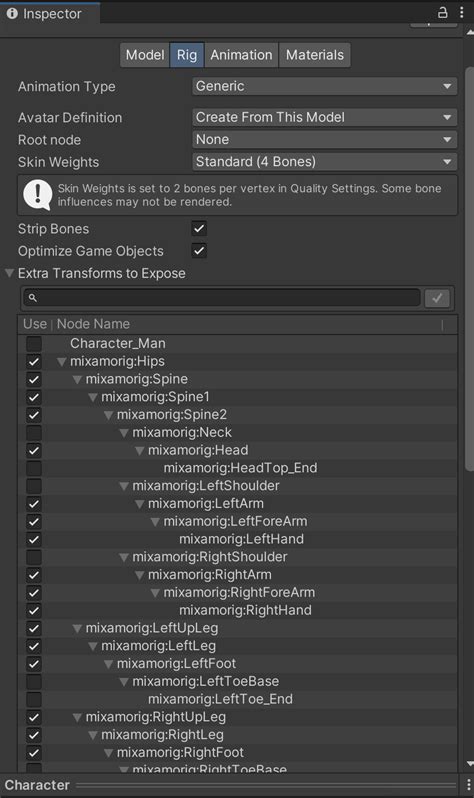Collapse the mixamorig:RightForeArm node arrow
474x798 pixels.
point(155,593)
